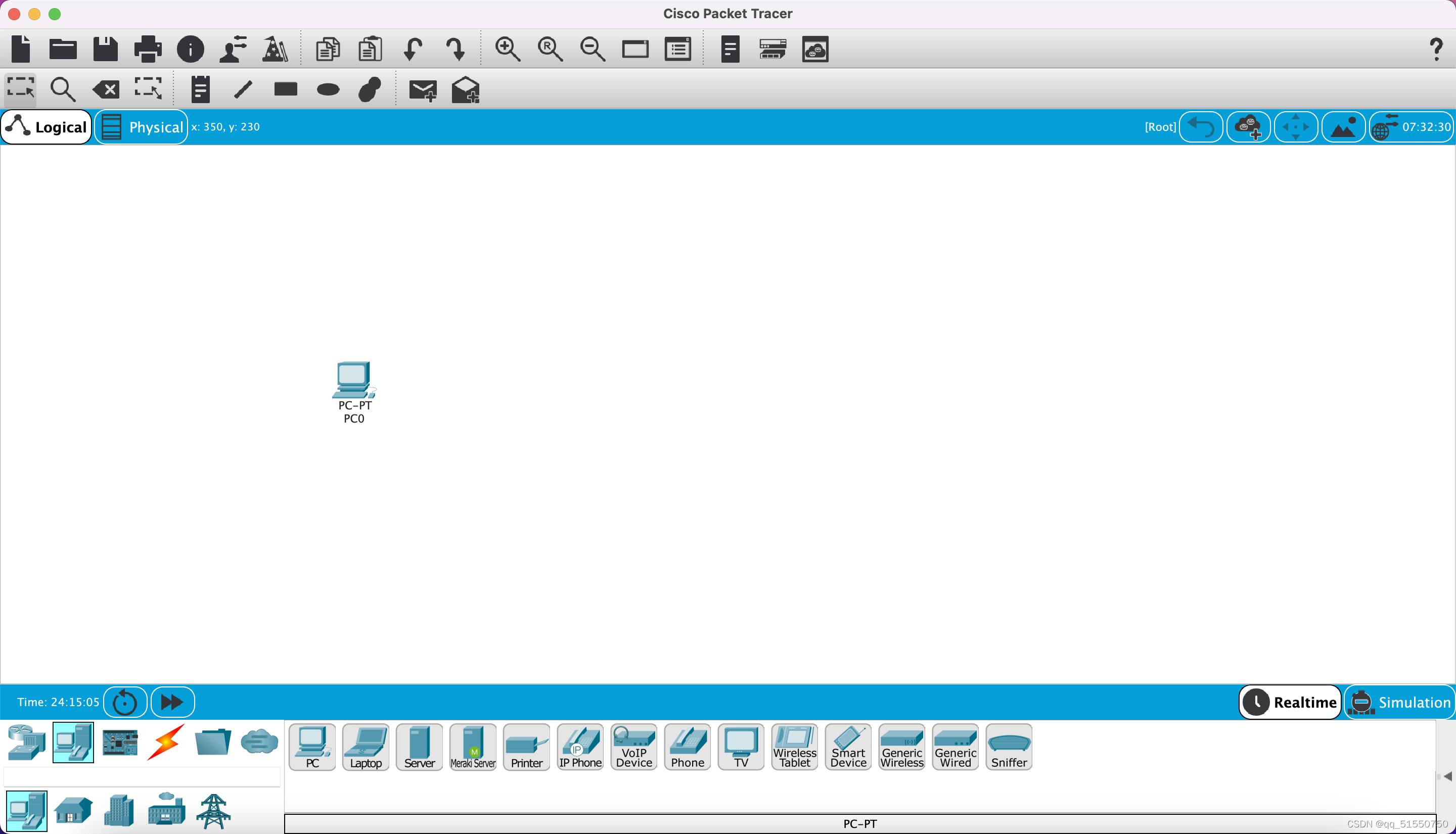This screenshot has height=834, width=1456.
Task: Undo the last action
Action: pyautogui.click(x=413, y=49)
